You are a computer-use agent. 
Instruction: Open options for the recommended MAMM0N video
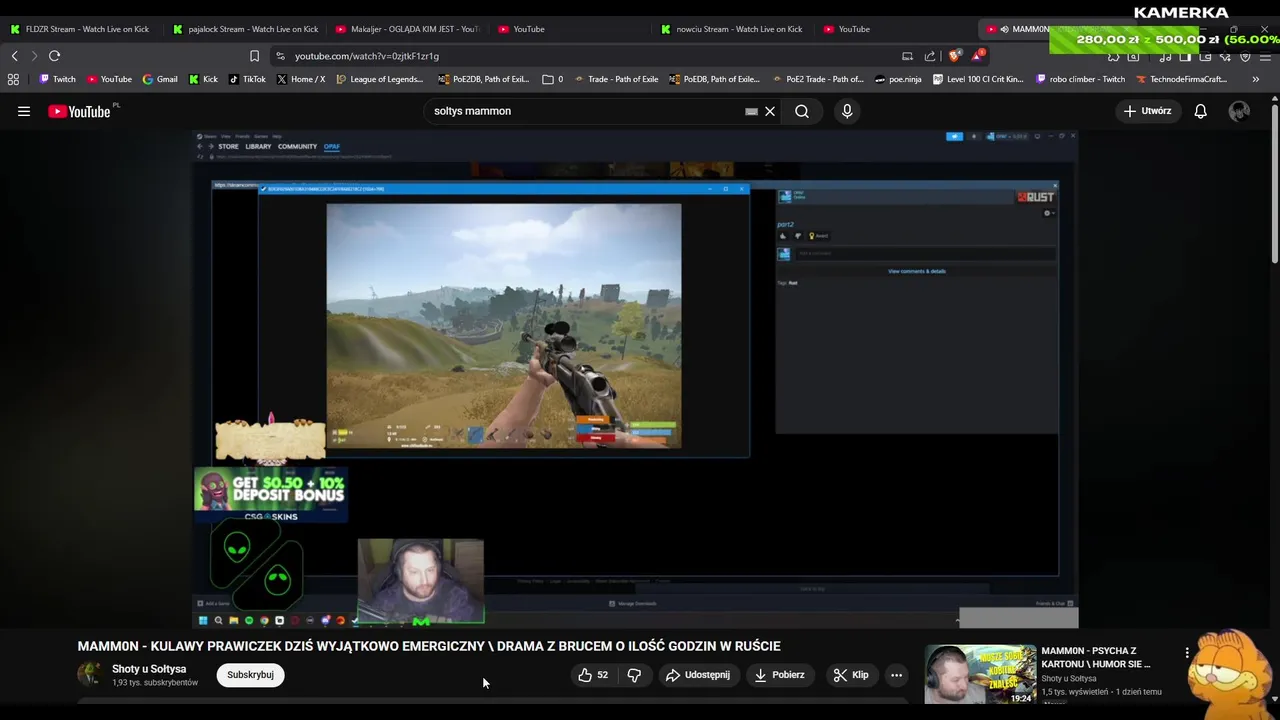click(1187, 653)
